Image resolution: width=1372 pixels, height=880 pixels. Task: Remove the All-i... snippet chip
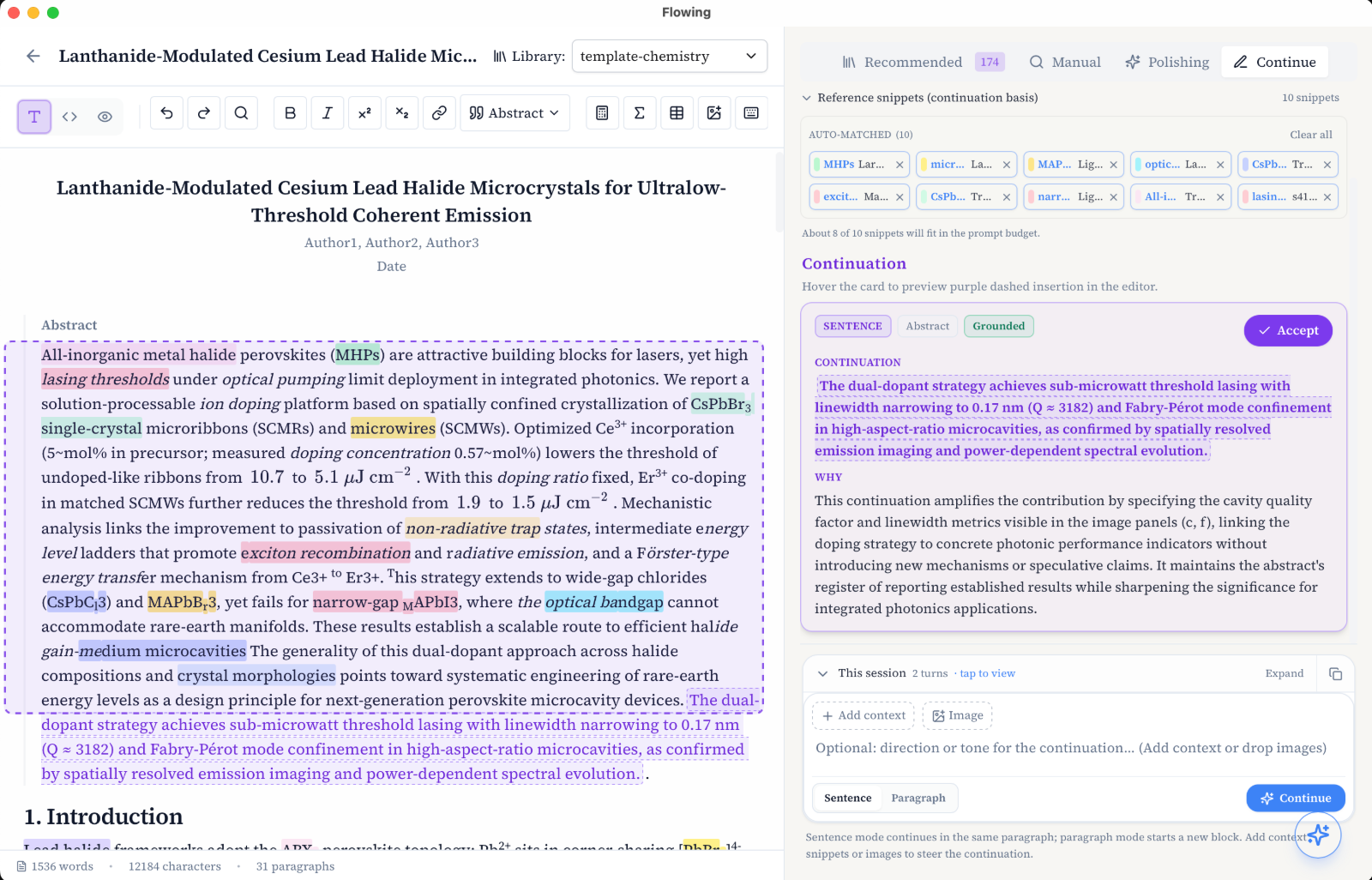pos(1220,197)
